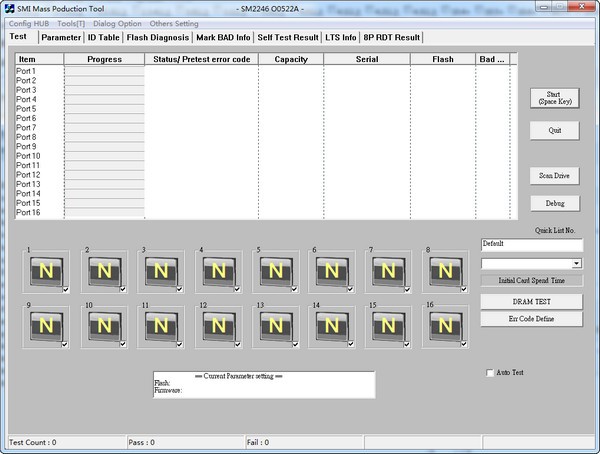Select the Port 5 row label
The image size is (600, 454).
coord(26,109)
